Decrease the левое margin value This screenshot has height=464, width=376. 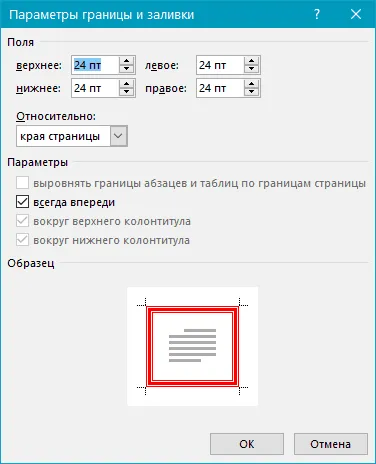tap(251, 69)
